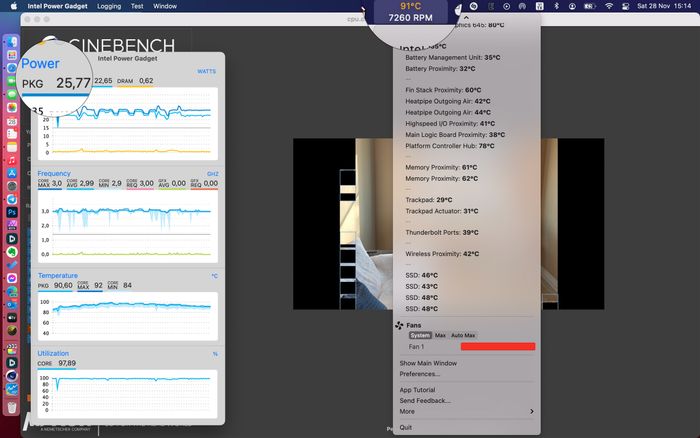
Task: Click the upward scroll chevron atop sensor menu
Action: (467, 18)
